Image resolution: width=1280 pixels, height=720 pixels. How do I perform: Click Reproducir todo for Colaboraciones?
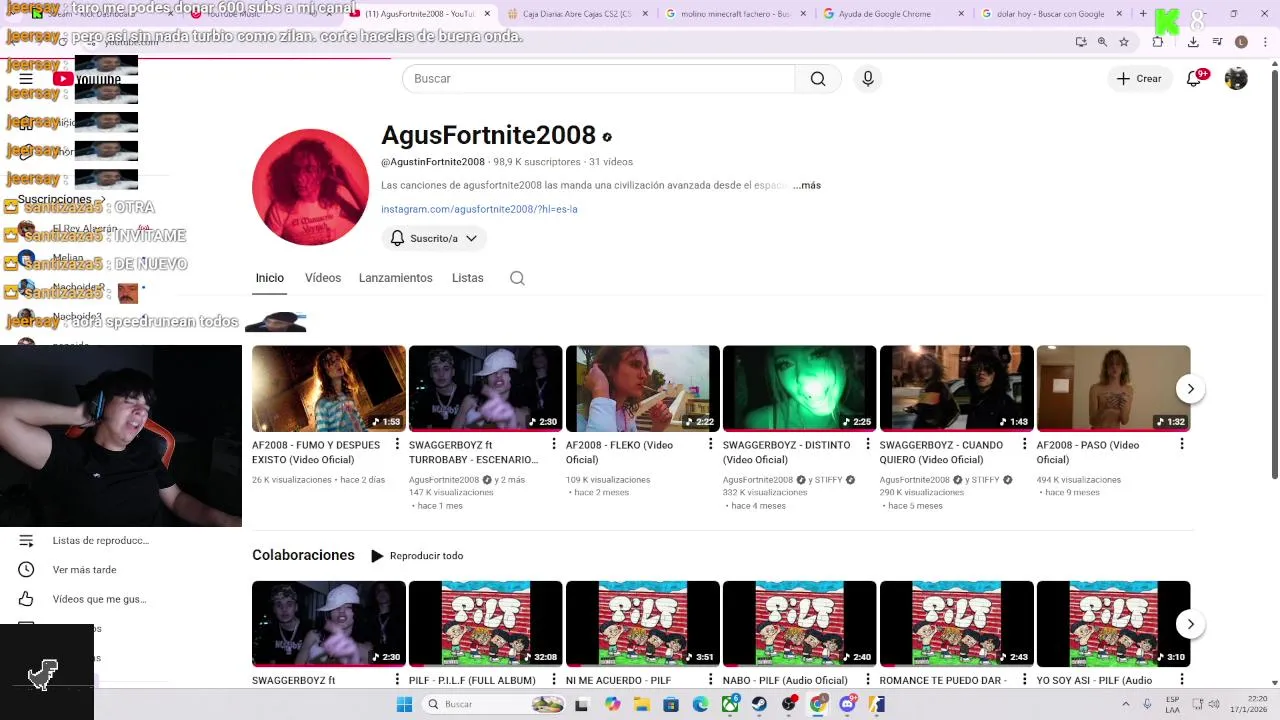(x=417, y=556)
